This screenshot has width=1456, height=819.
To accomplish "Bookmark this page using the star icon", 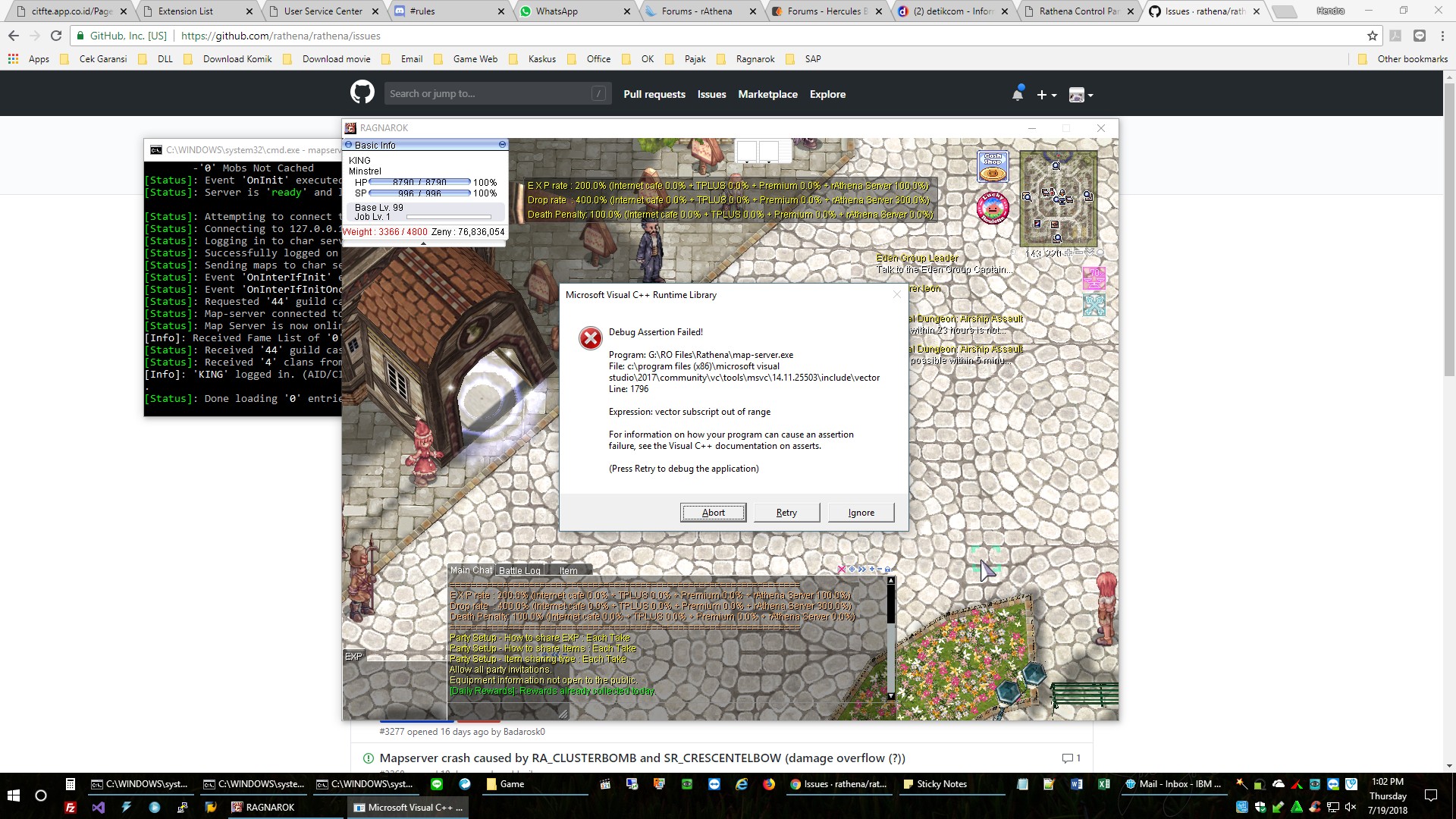I will pyautogui.click(x=1371, y=36).
